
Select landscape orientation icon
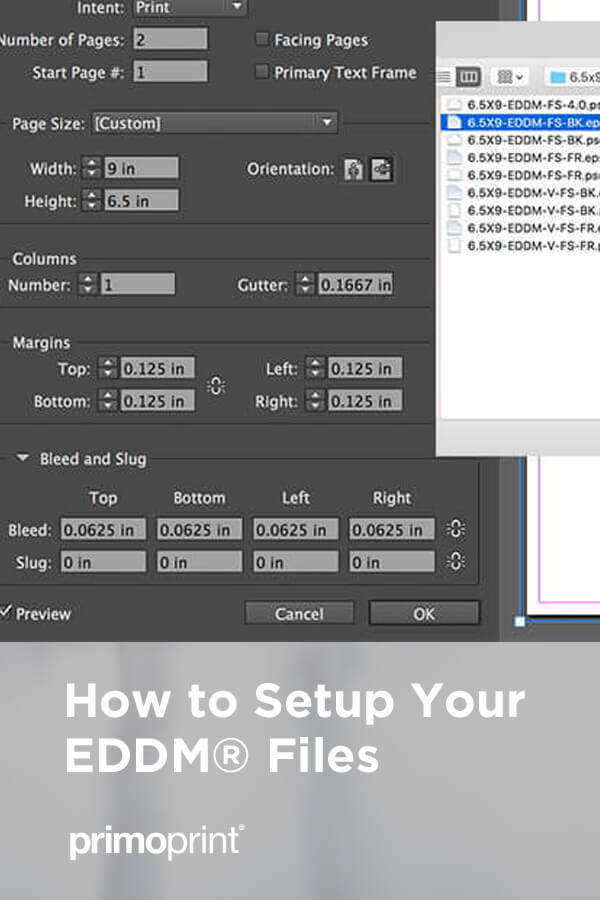click(x=382, y=169)
